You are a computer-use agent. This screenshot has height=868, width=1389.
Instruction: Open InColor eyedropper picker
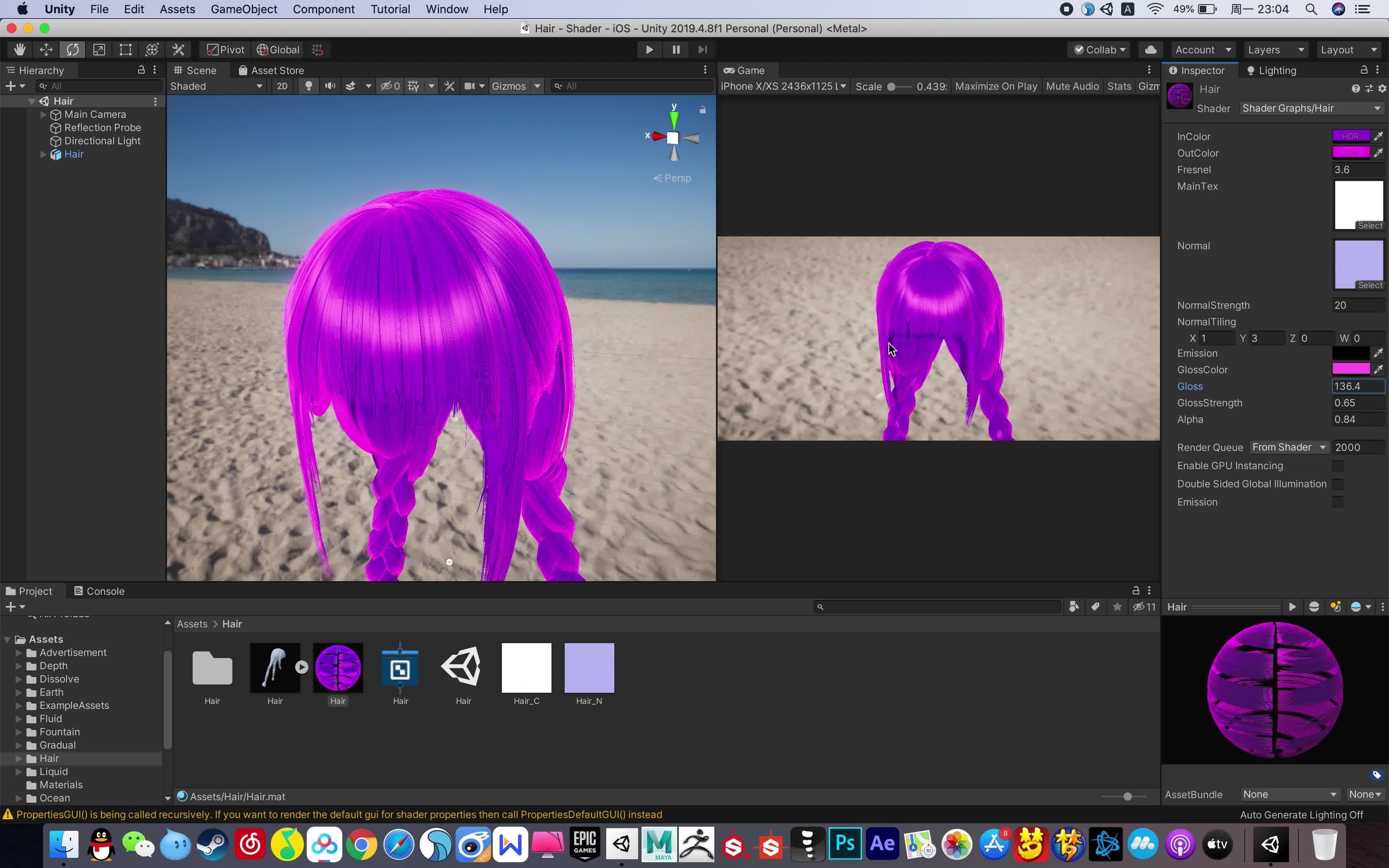pos(1378,137)
